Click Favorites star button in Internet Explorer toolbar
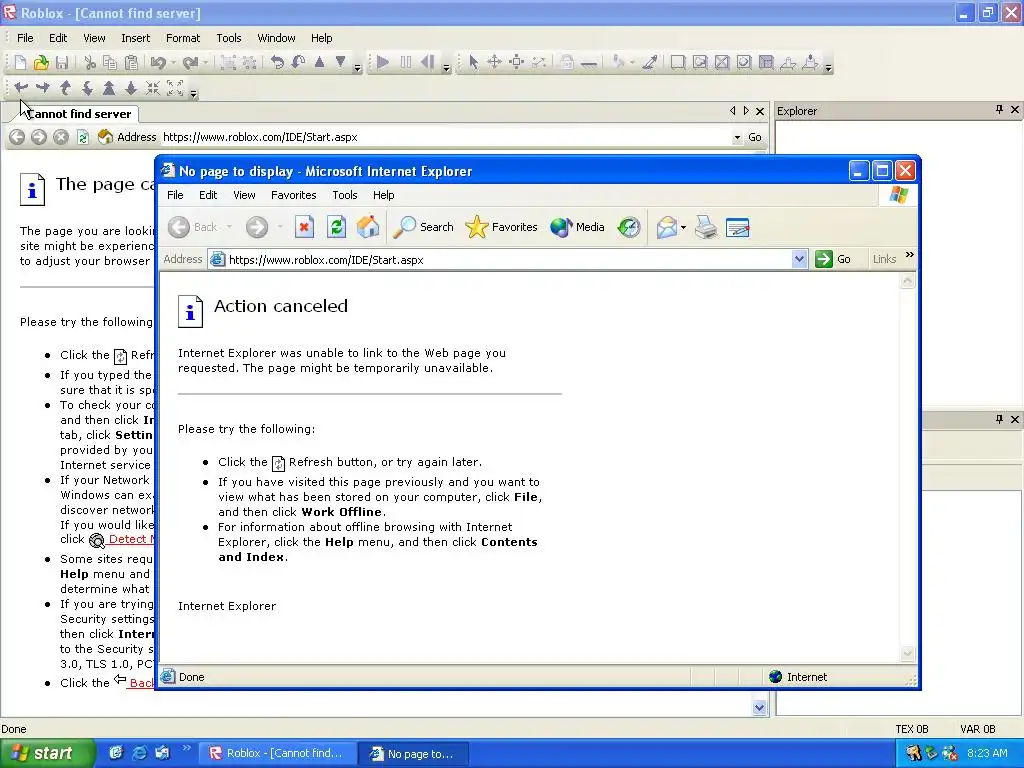1024x768 pixels. click(502, 227)
